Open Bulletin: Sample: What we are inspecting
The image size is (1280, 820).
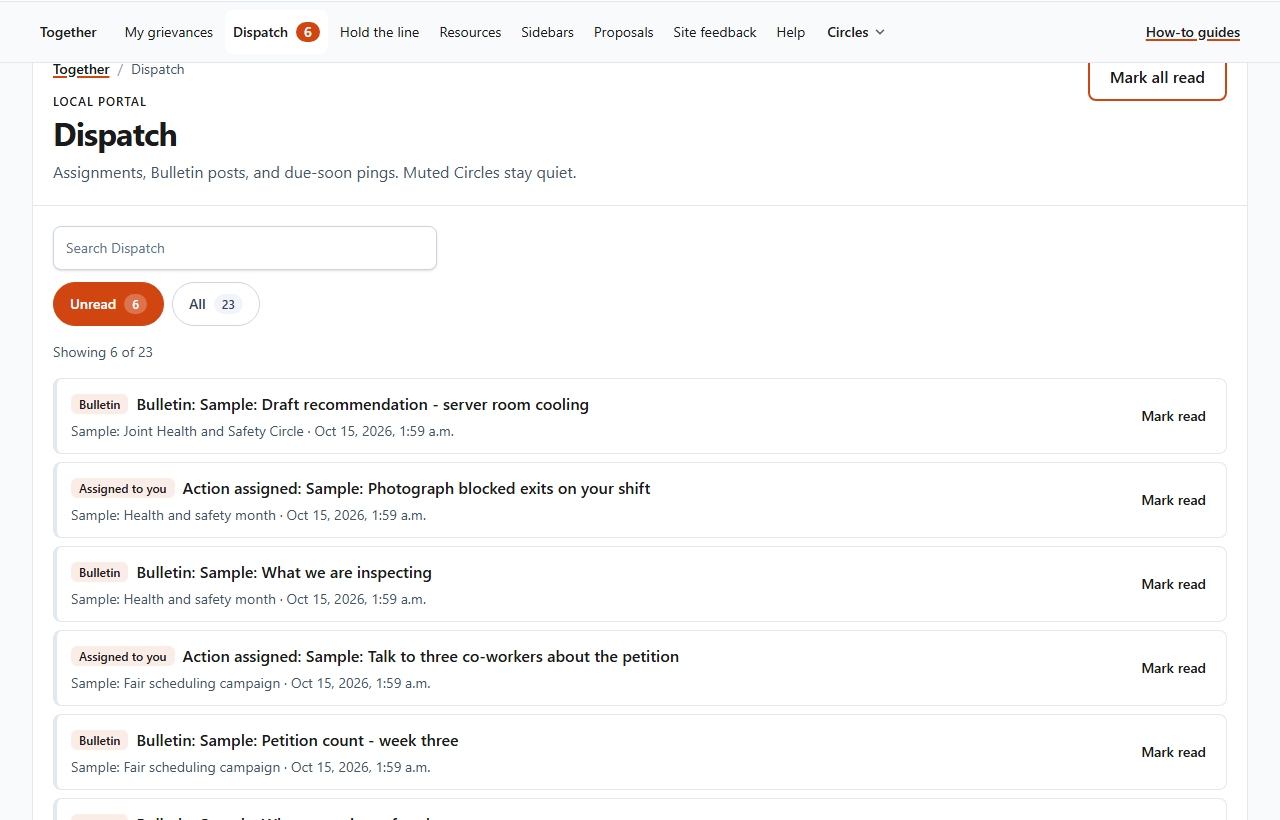(x=284, y=573)
